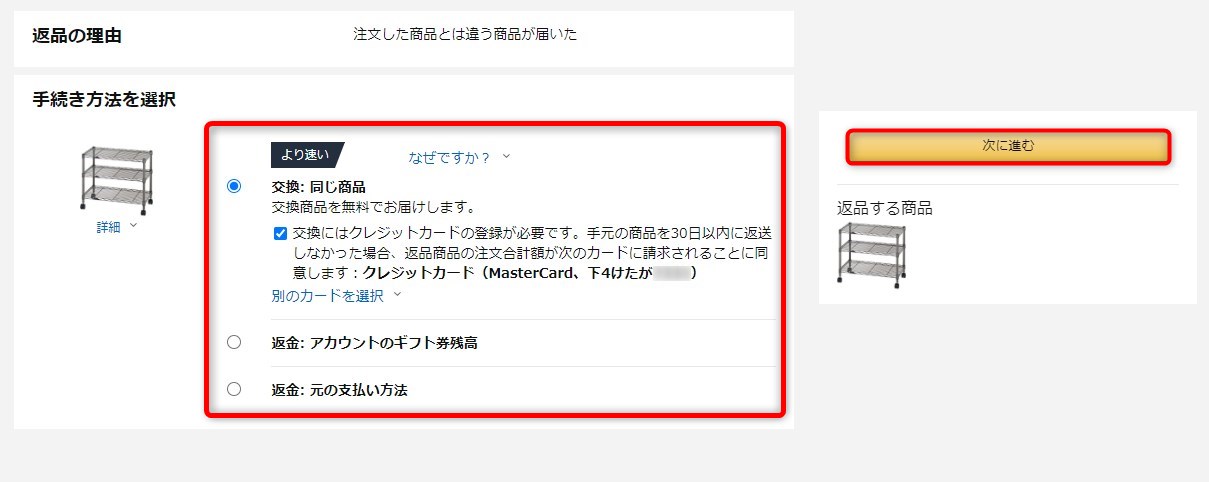Click the 交換: 同じ商品 label text
The image size is (1209, 482).
point(319,186)
